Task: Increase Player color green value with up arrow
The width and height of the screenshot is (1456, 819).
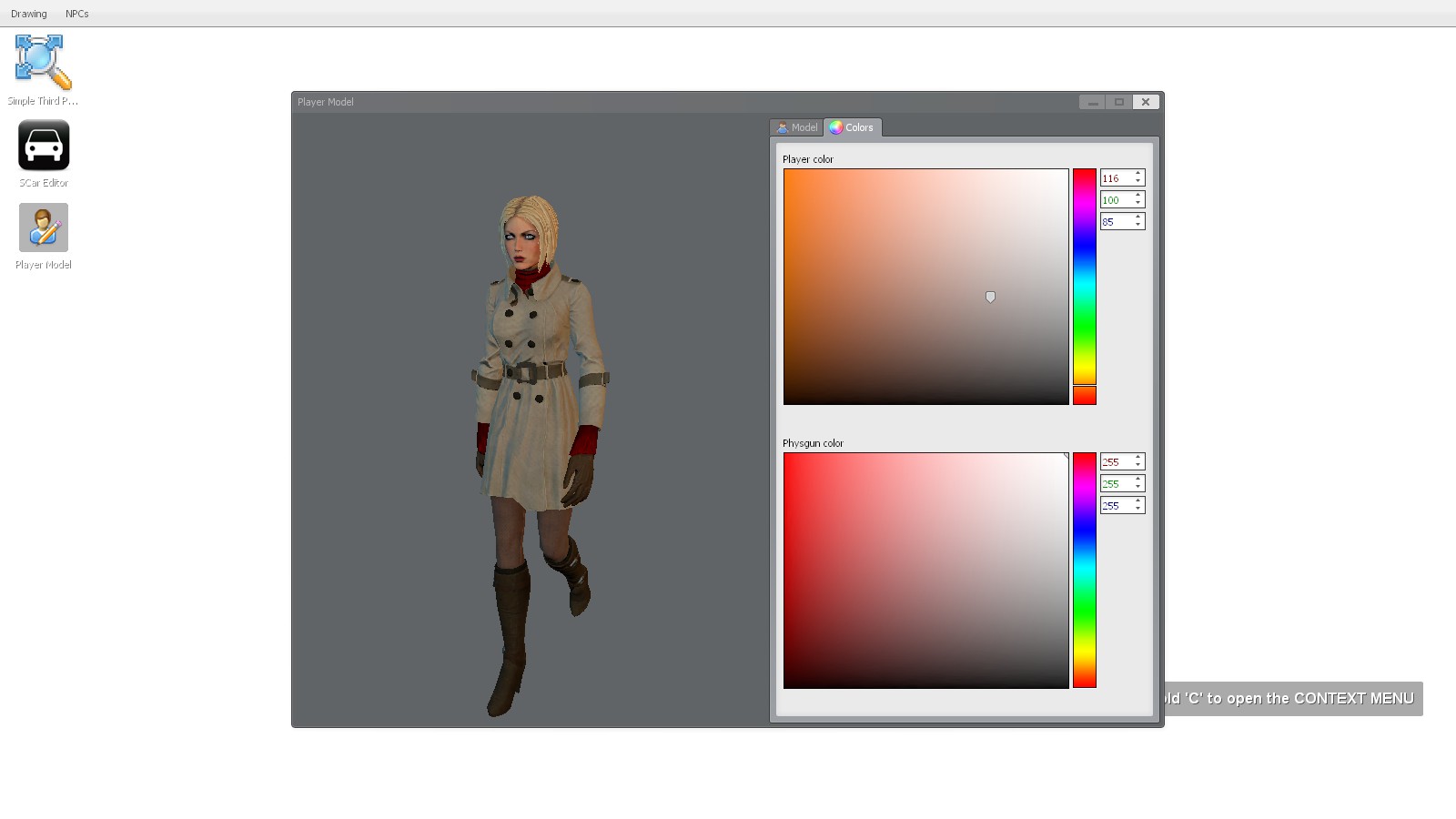Action: pyautogui.click(x=1137, y=196)
